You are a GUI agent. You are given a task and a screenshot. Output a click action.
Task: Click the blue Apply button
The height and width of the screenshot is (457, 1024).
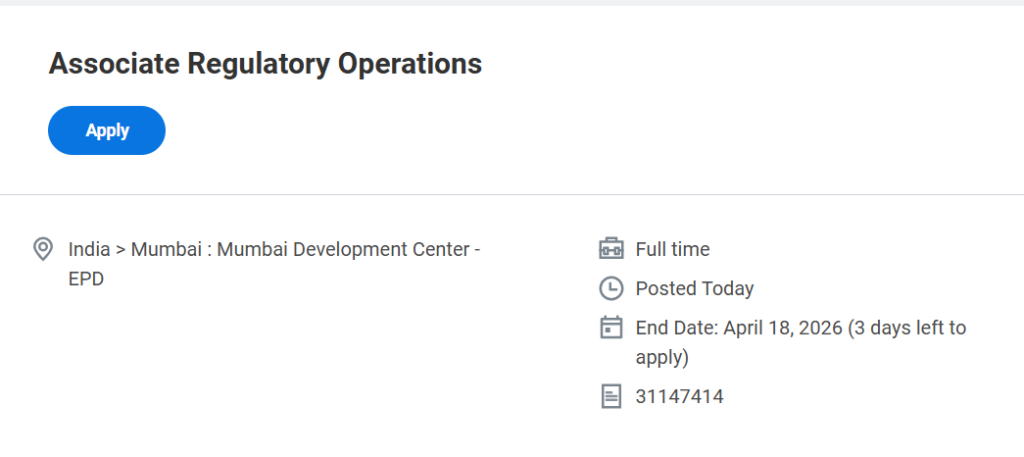tap(107, 131)
